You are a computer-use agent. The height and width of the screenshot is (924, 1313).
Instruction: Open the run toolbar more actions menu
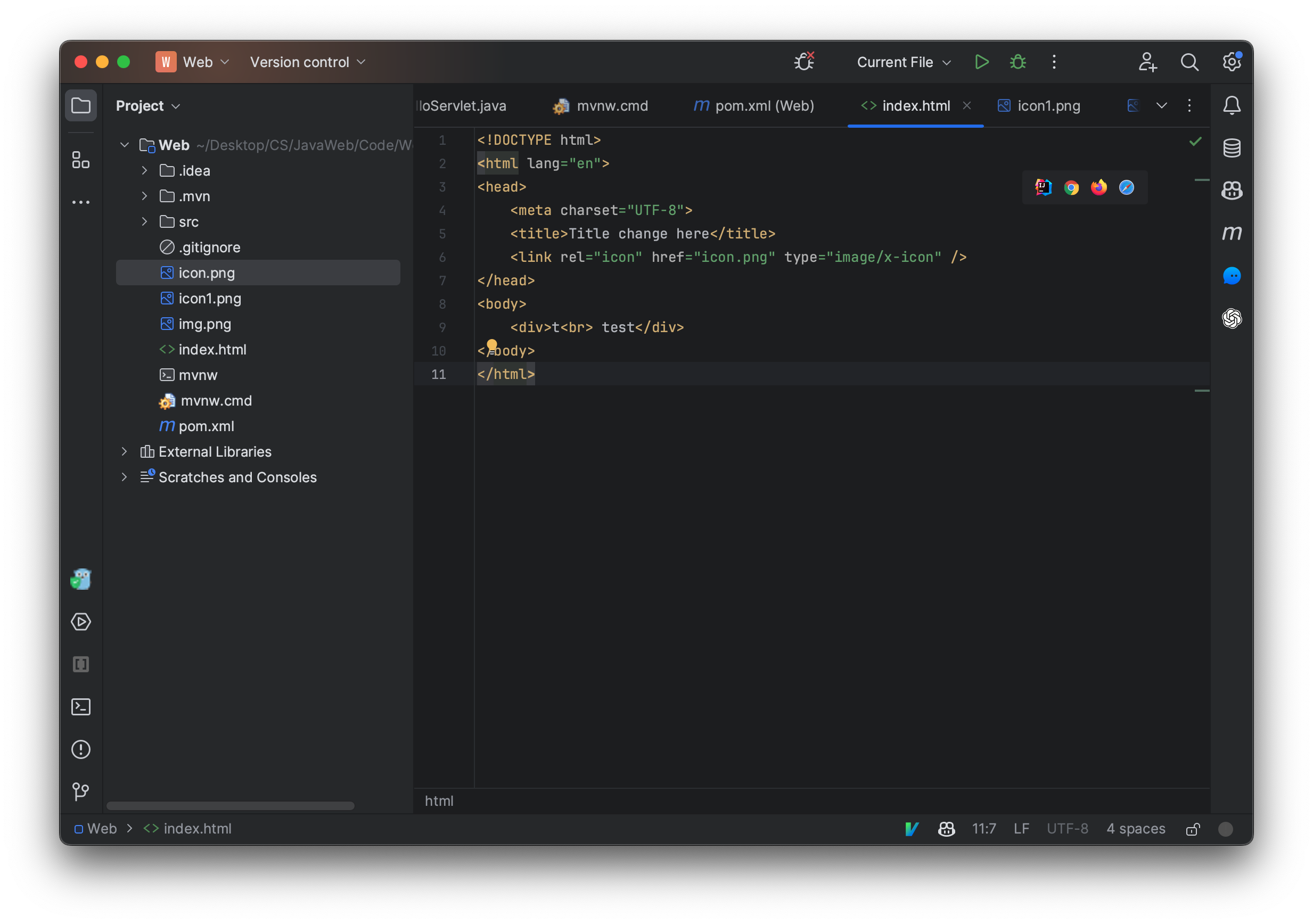pyautogui.click(x=1054, y=62)
